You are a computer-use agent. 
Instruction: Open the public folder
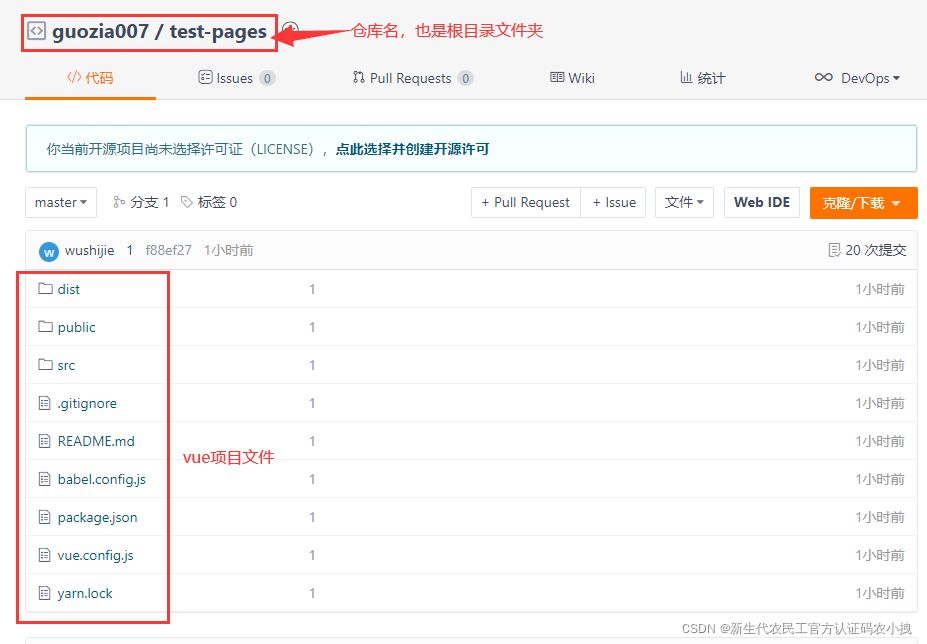point(76,327)
